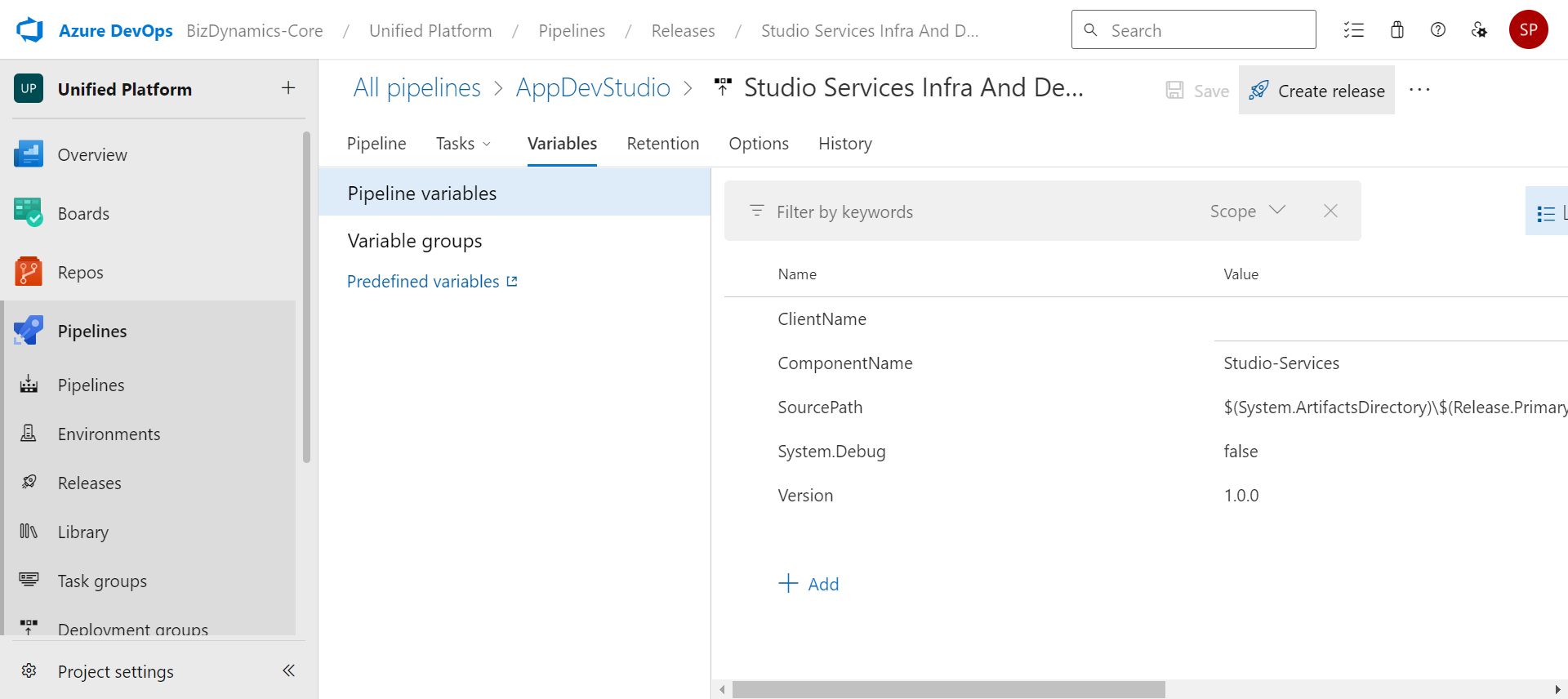Screen dimensions: 1568x699
Task: Select the System.Debug variable name
Action: coord(831,452)
